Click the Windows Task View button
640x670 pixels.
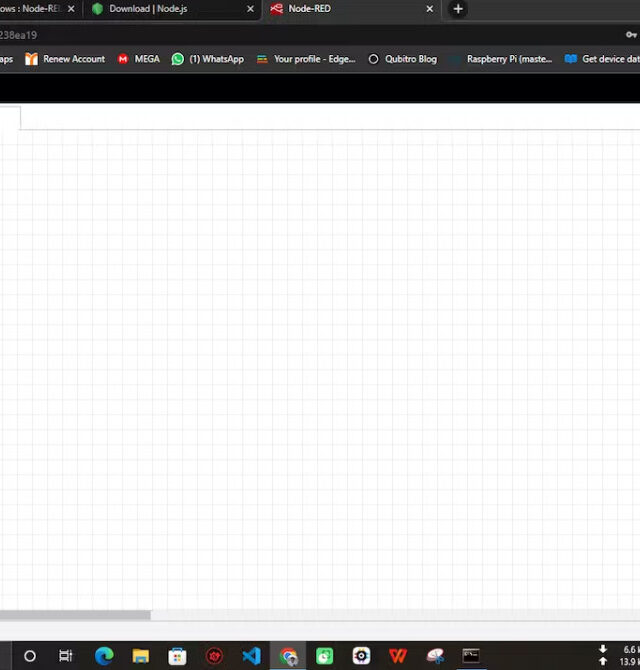66,656
